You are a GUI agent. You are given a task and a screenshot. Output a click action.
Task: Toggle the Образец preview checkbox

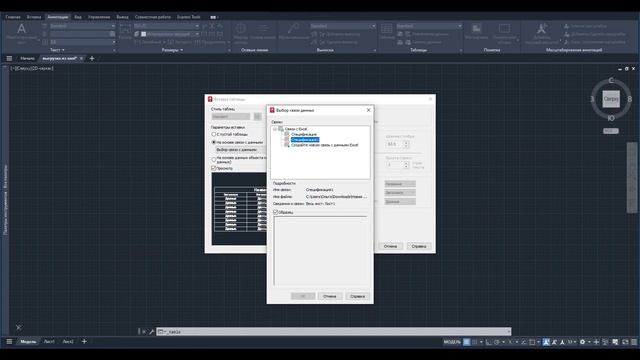(276, 212)
